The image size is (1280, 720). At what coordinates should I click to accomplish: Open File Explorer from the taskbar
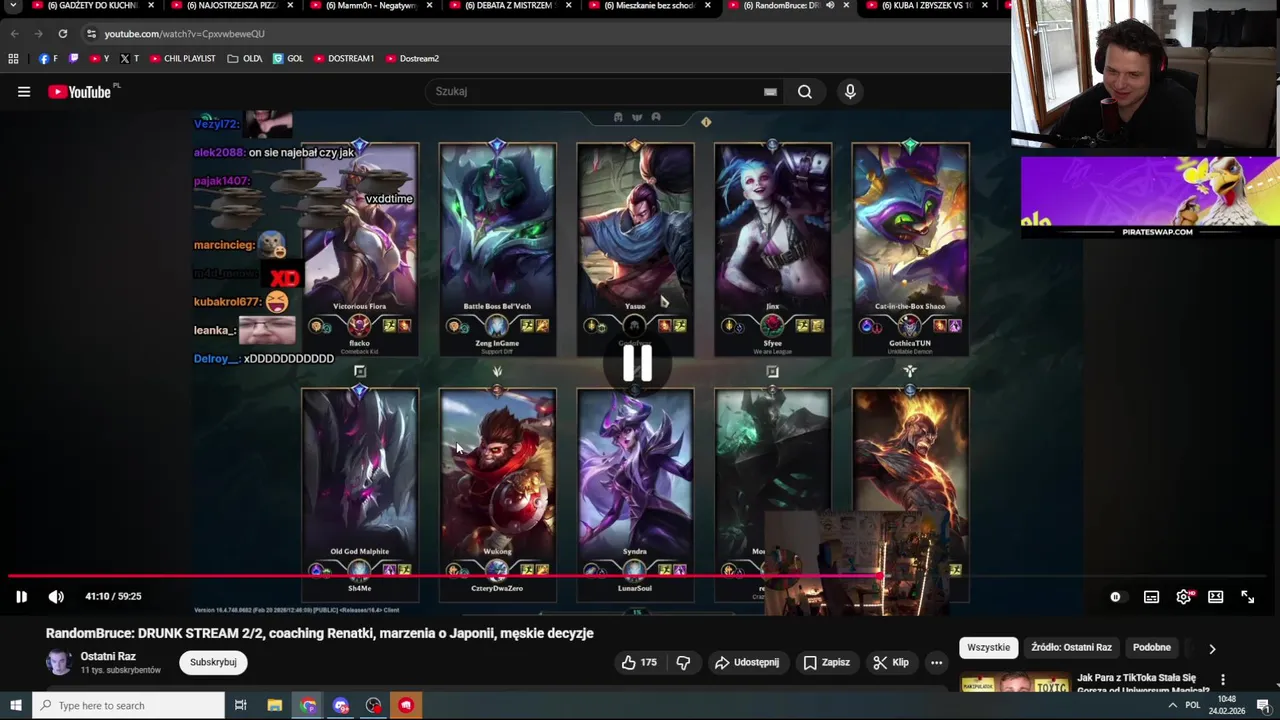click(275, 706)
